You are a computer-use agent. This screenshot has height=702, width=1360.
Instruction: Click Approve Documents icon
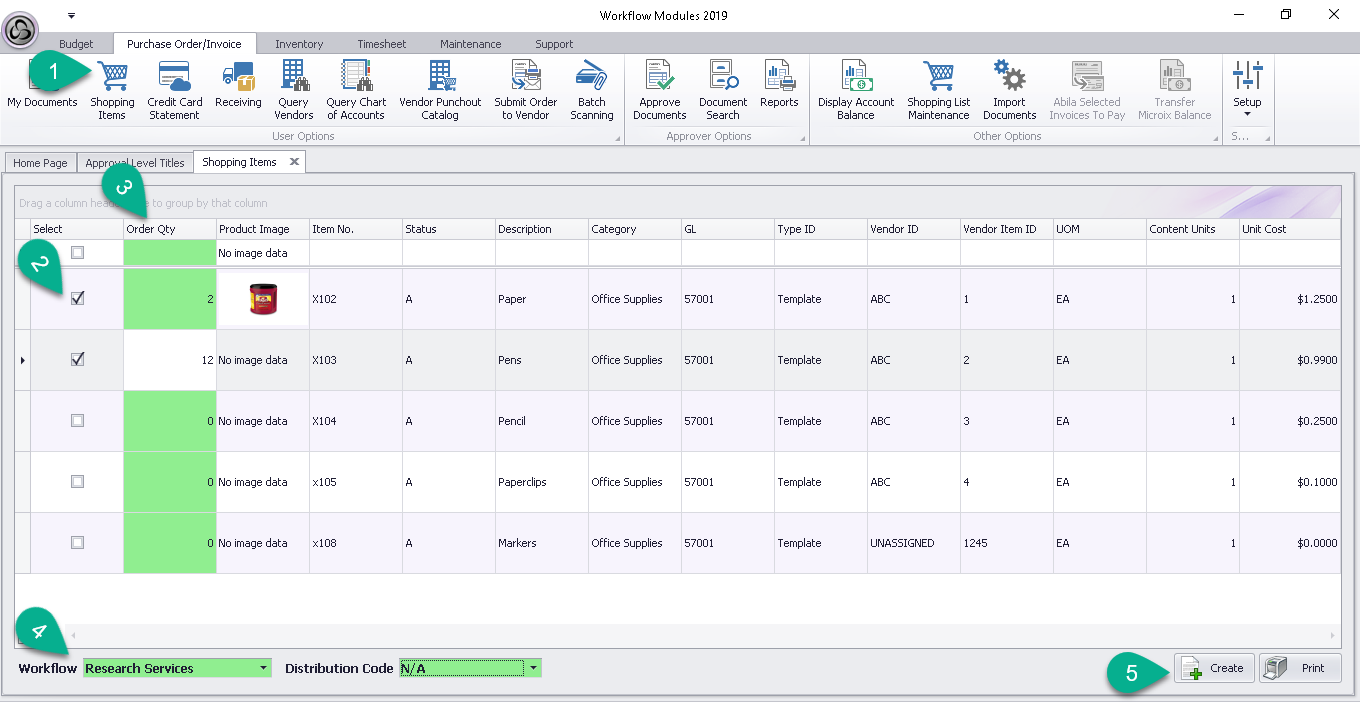[x=660, y=89]
